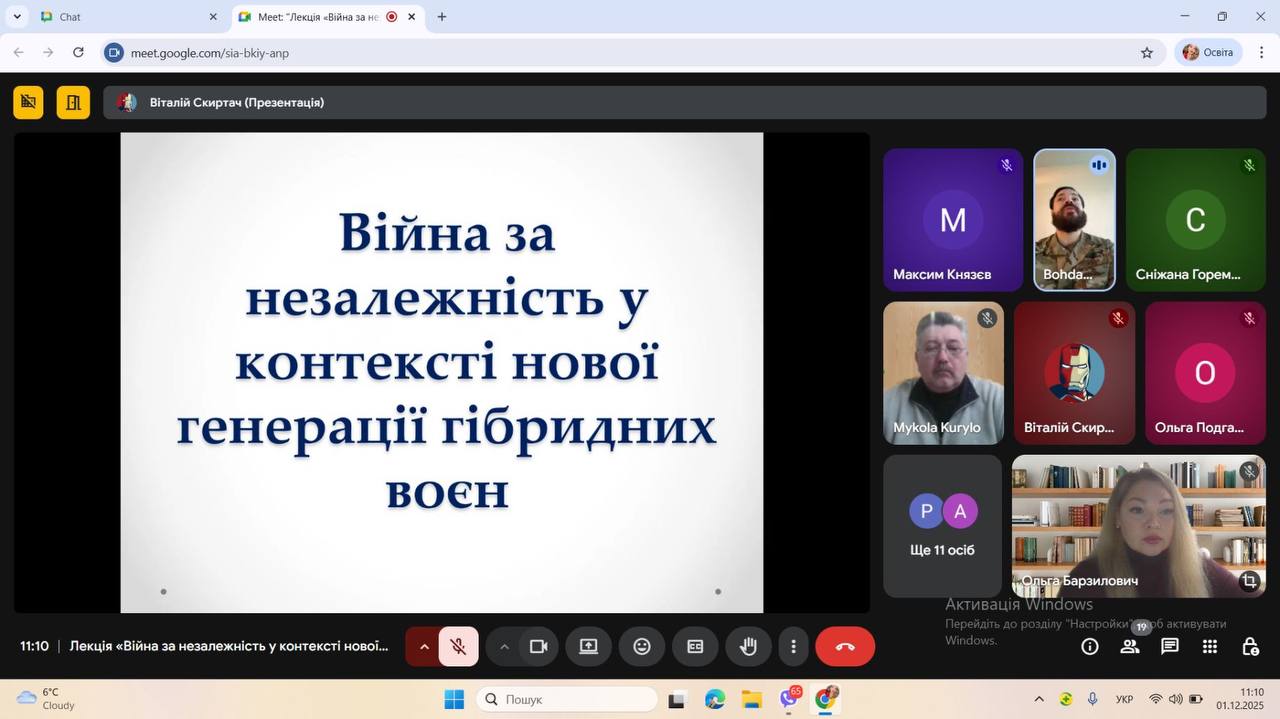Click the raise hand icon
Screen dimensions: 1280x719
pyautogui.click(x=748, y=646)
